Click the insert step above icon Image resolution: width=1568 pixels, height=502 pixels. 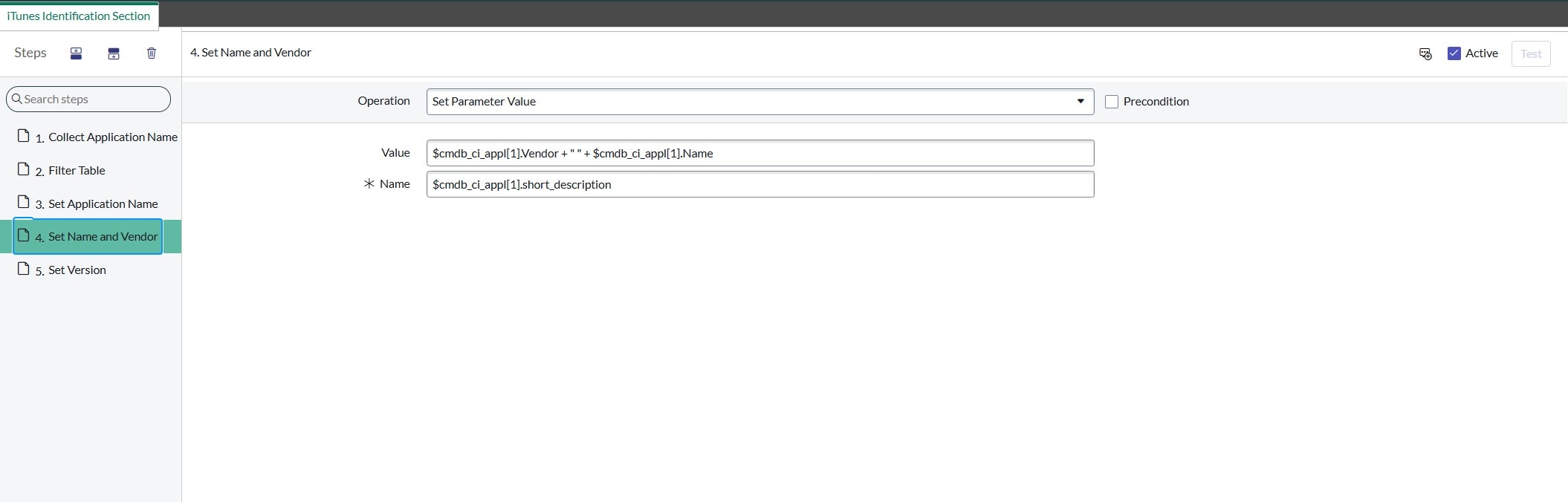tap(76, 53)
